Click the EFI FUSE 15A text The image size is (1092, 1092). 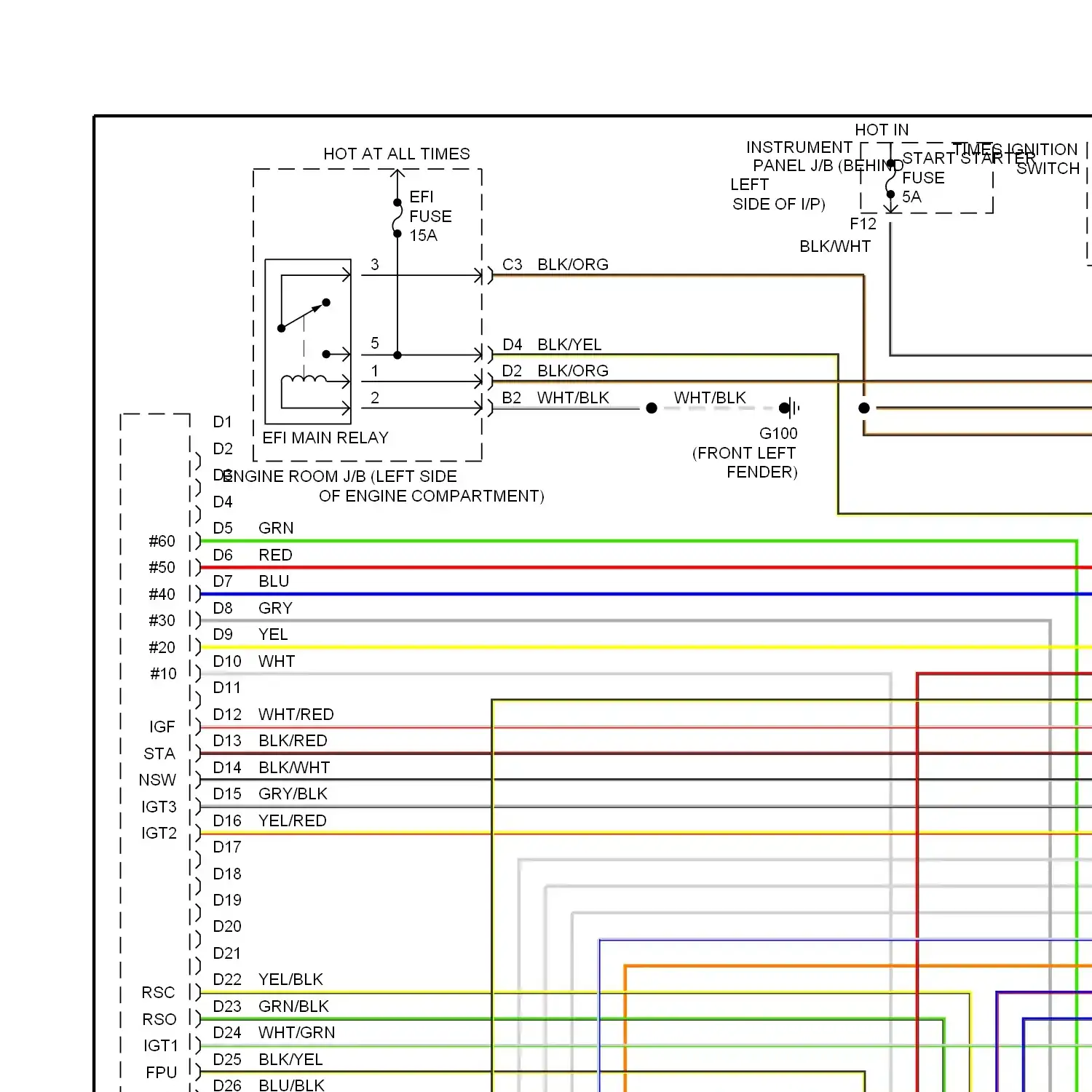(x=430, y=216)
